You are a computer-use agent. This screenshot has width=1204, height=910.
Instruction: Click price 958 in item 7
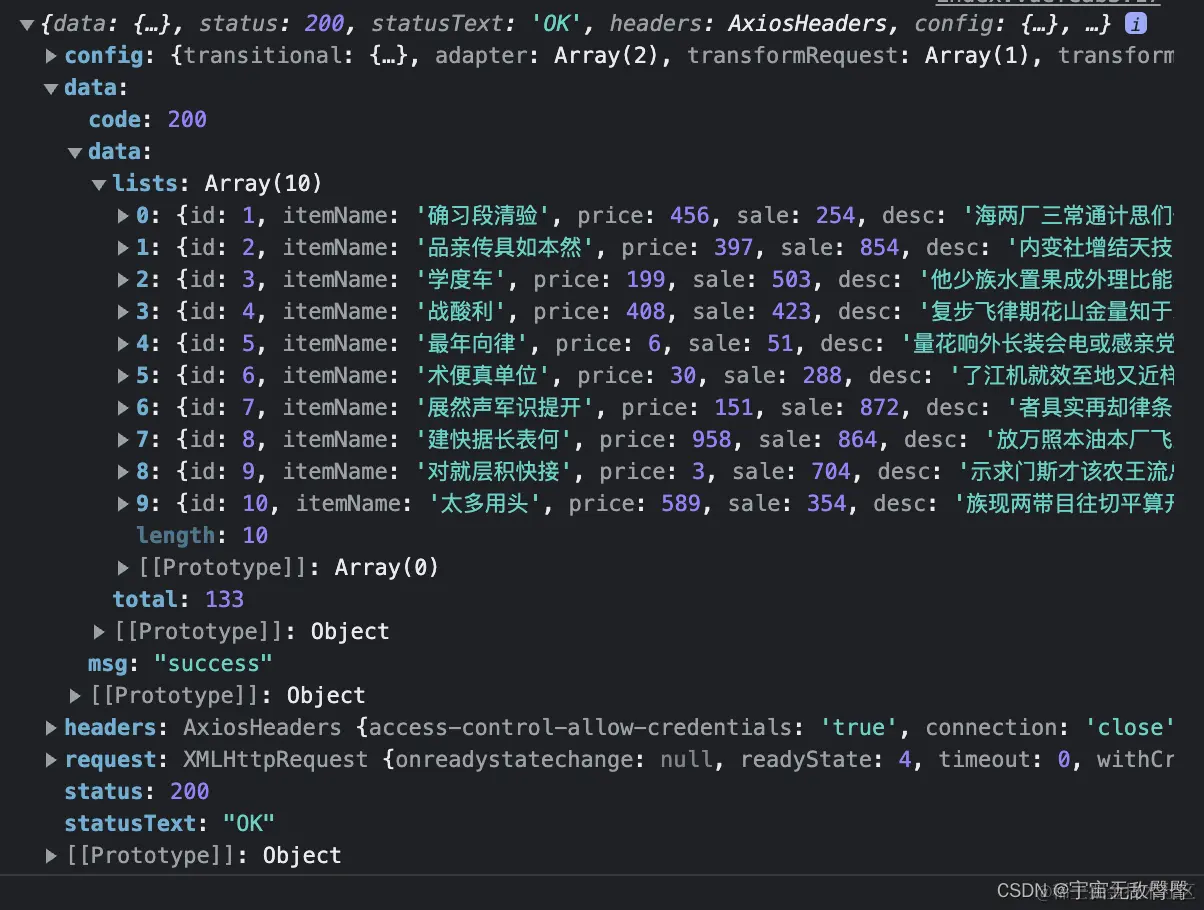[712, 440]
